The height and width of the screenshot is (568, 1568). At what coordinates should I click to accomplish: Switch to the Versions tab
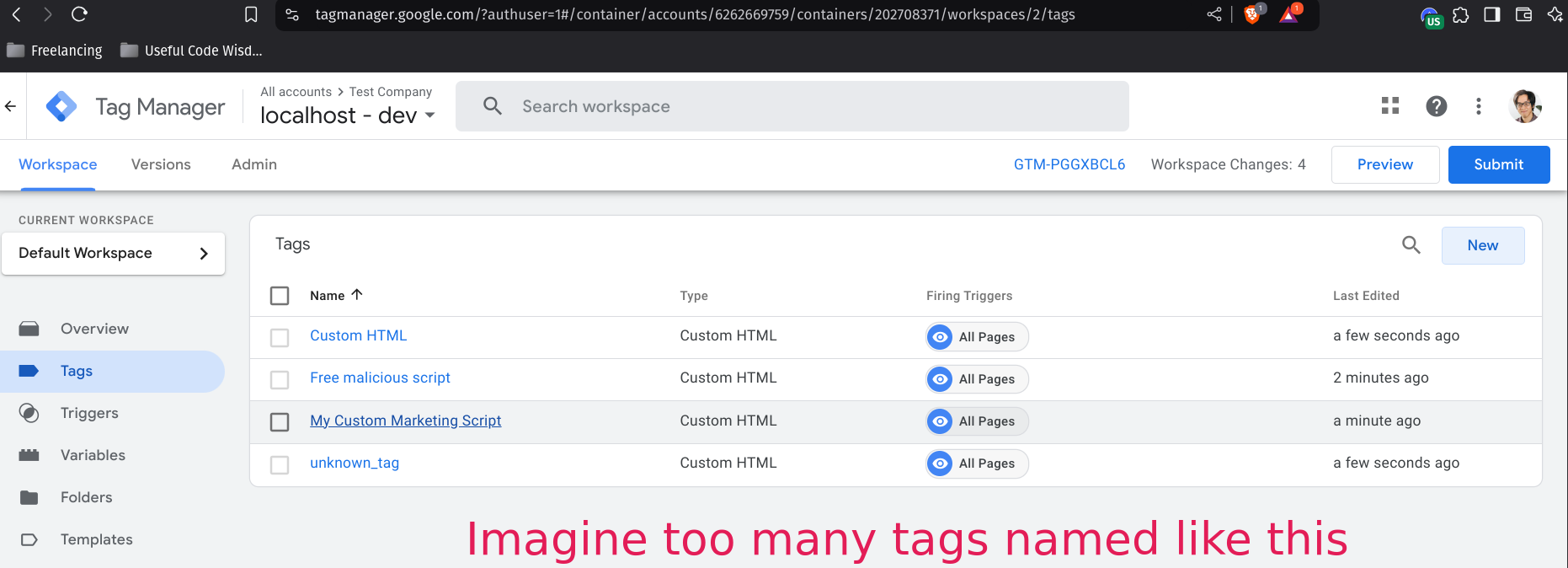(x=161, y=165)
